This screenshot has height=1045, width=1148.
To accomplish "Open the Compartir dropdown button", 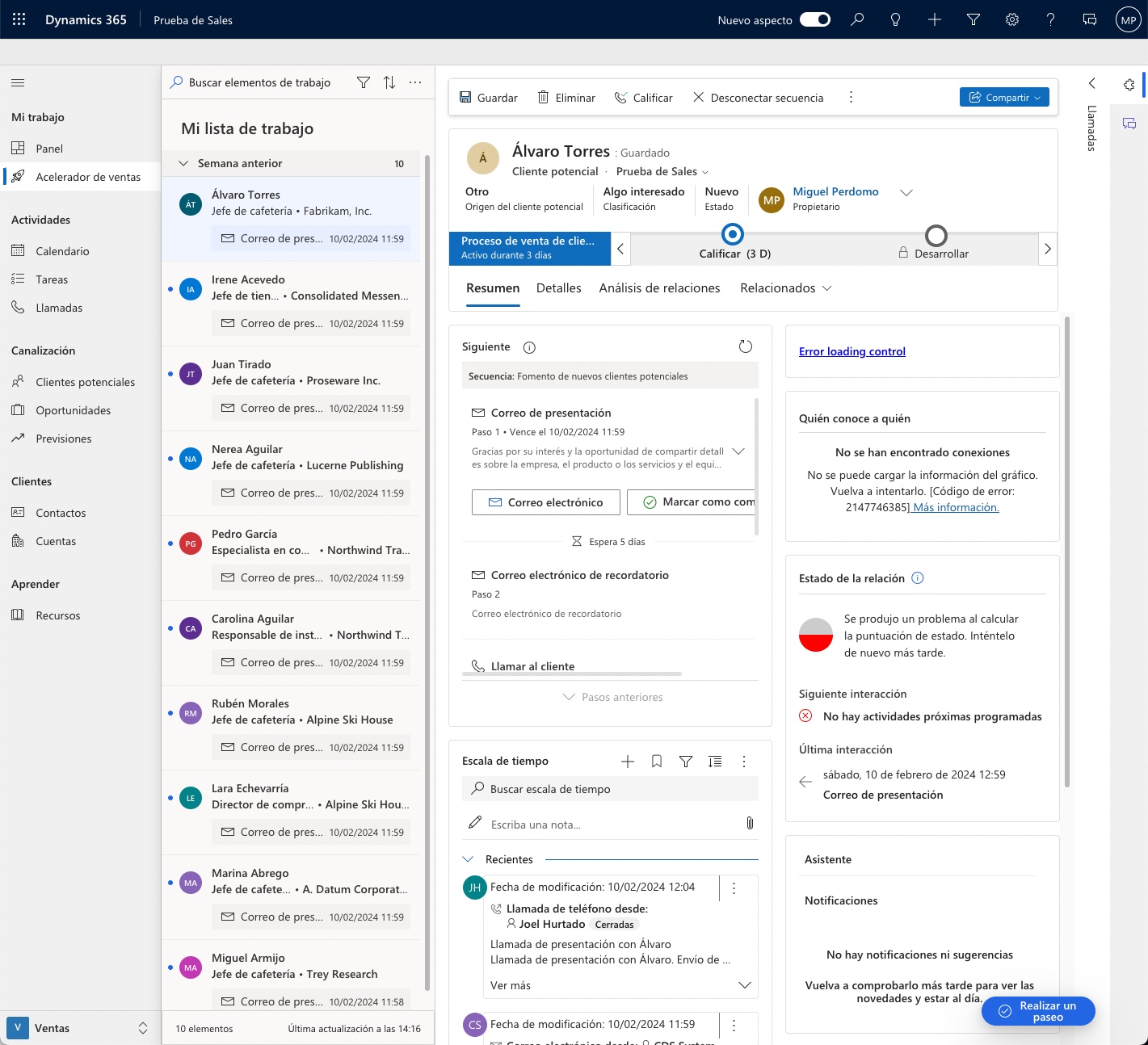I will tap(1004, 97).
